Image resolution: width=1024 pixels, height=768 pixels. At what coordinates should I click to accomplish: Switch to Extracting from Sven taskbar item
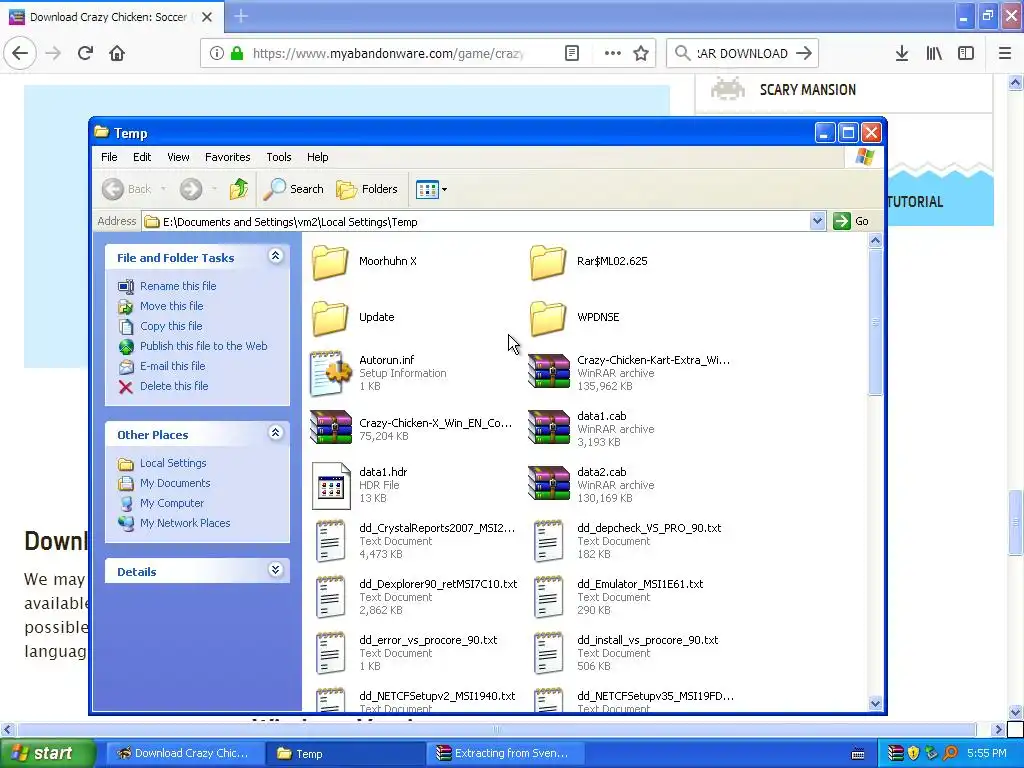pos(504,754)
